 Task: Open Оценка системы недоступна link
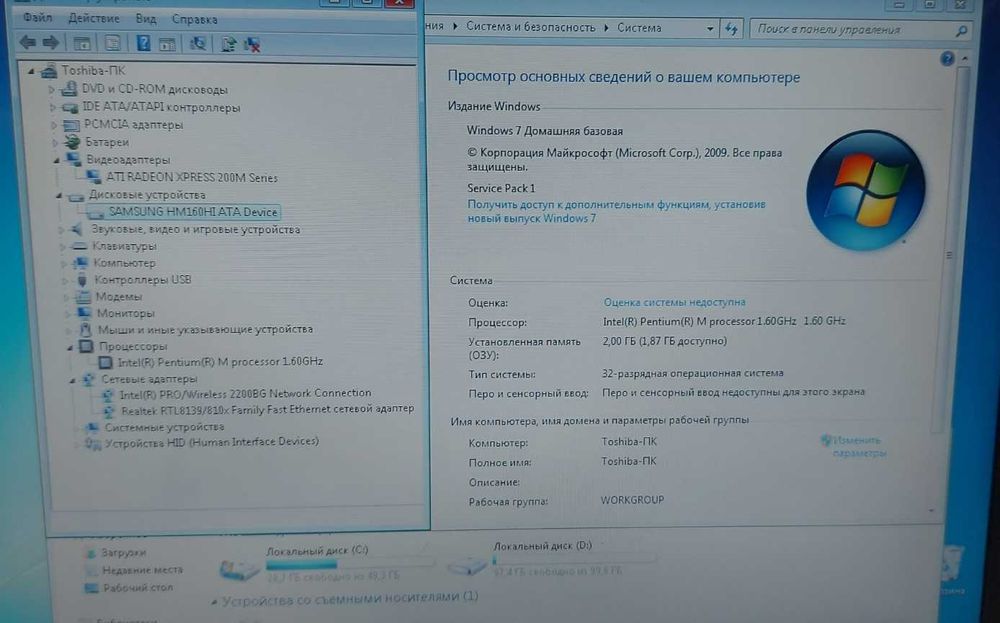click(x=674, y=302)
